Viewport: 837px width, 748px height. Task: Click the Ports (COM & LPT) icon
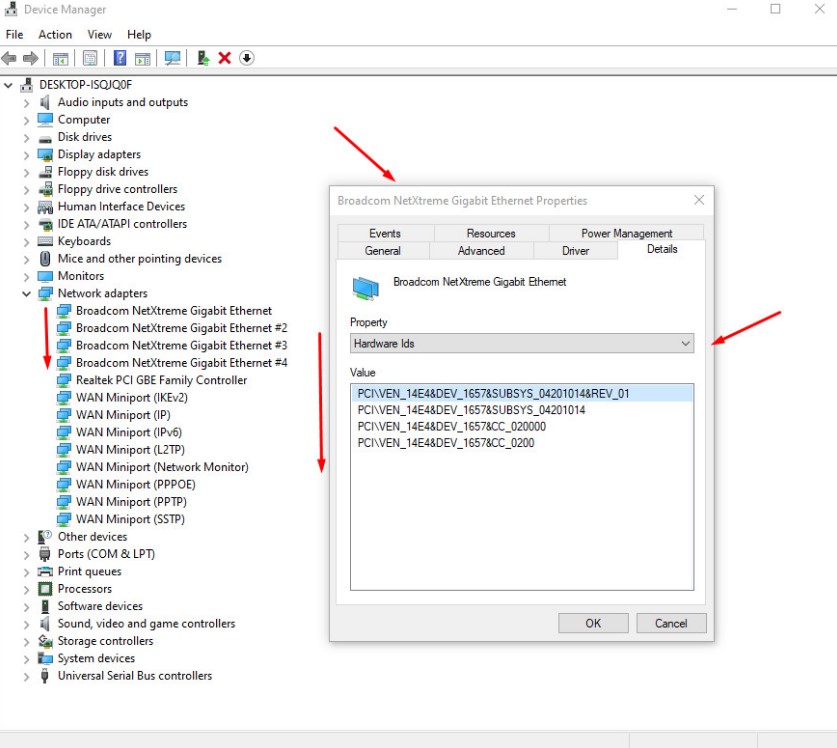coord(45,554)
